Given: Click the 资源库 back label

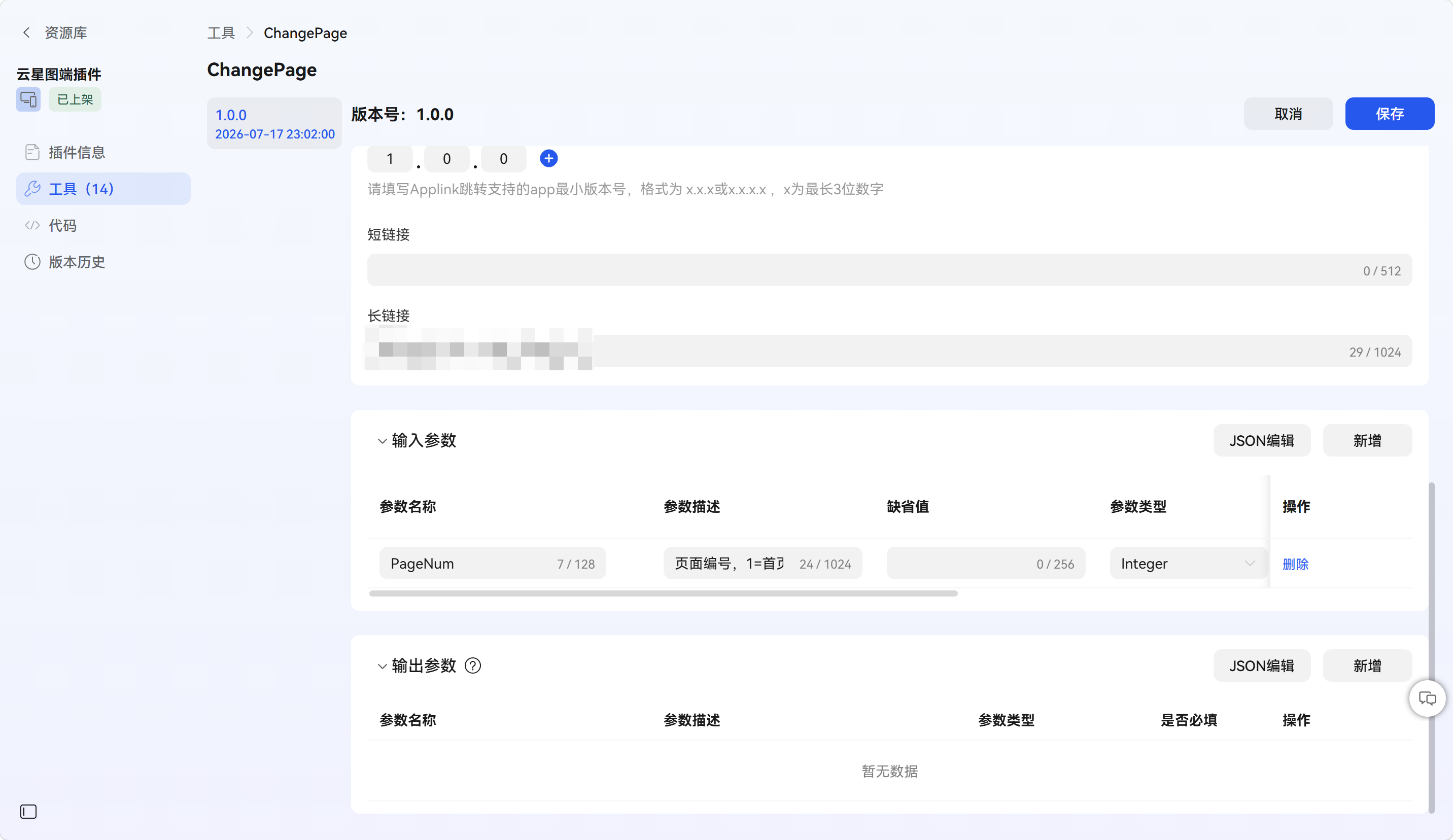Looking at the screenshot, I should click(66, 33).
